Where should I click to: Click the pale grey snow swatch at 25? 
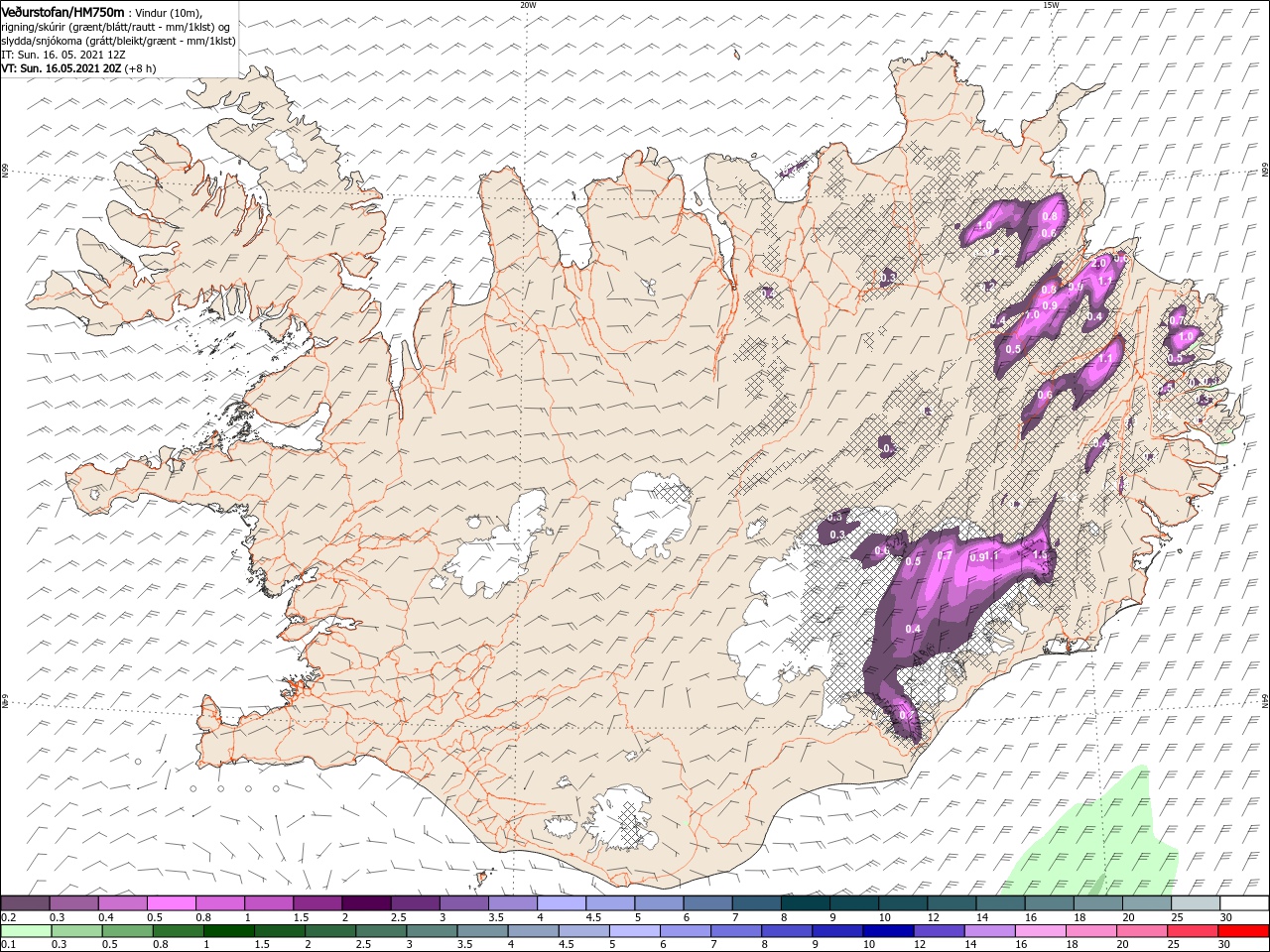point(1195,903)
